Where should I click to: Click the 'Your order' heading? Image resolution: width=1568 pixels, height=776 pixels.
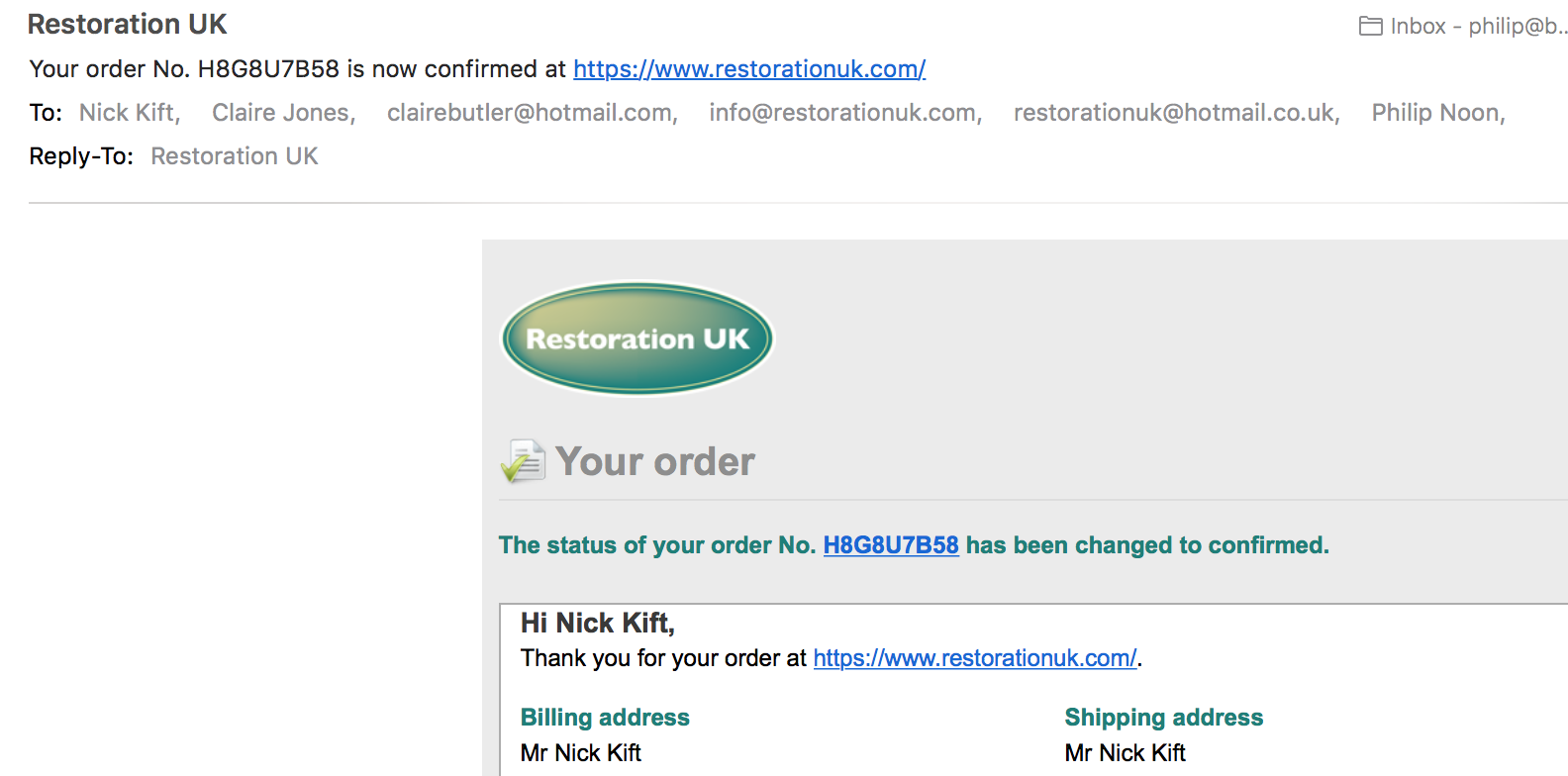point(655,462)
